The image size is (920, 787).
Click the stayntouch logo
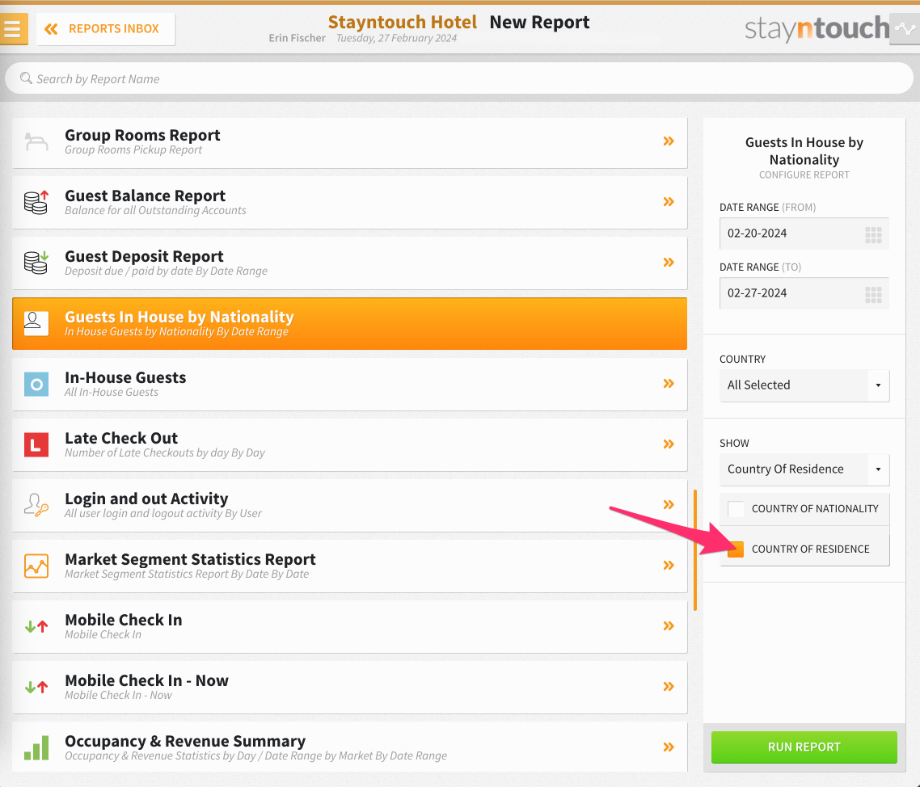pyautogui.click(x=817, y=28)
